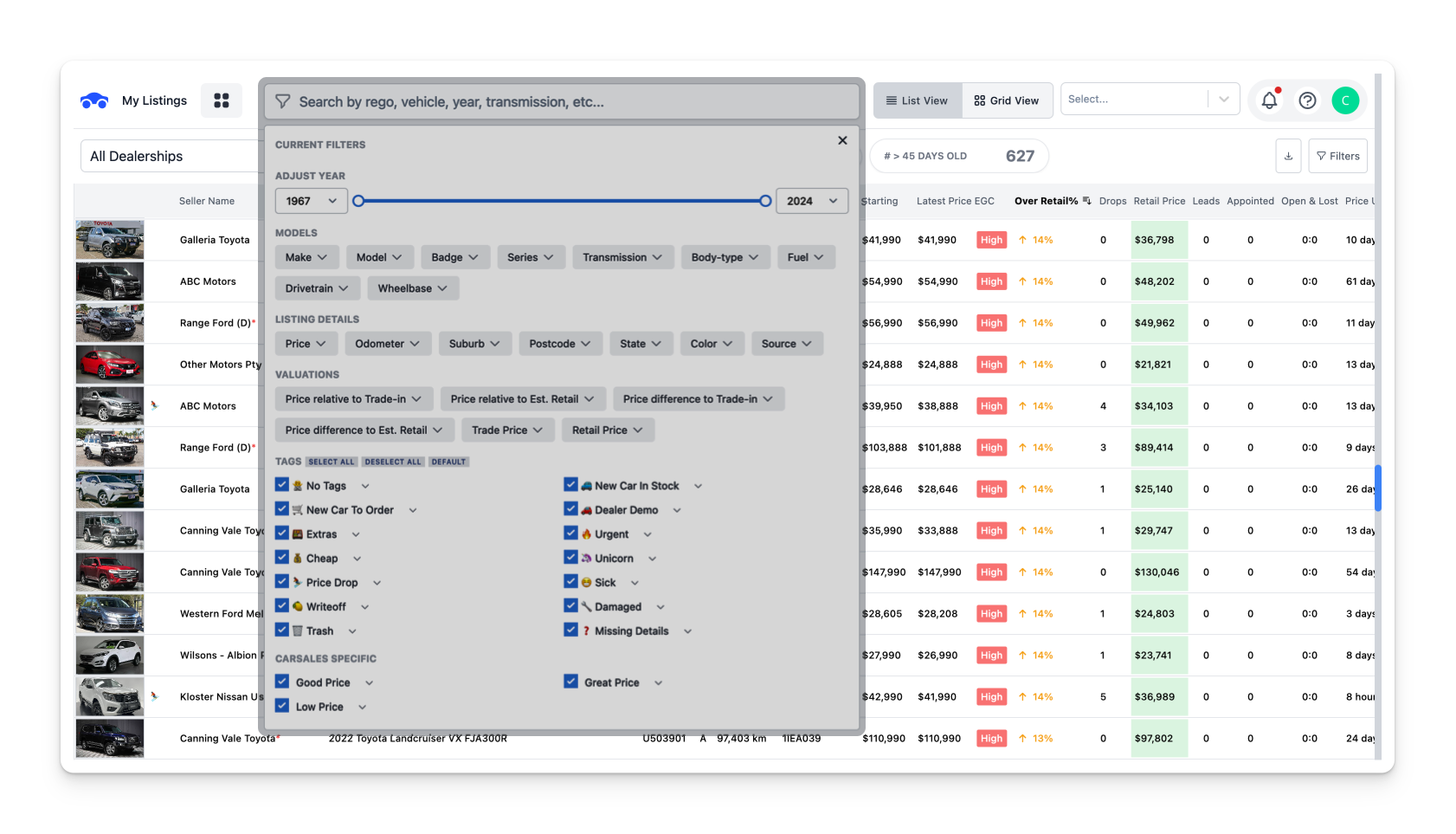Image resolution: width=1456 pixels, height=834 pixels.
Task: Click the right year slider handle
Action: pos(765,201)
